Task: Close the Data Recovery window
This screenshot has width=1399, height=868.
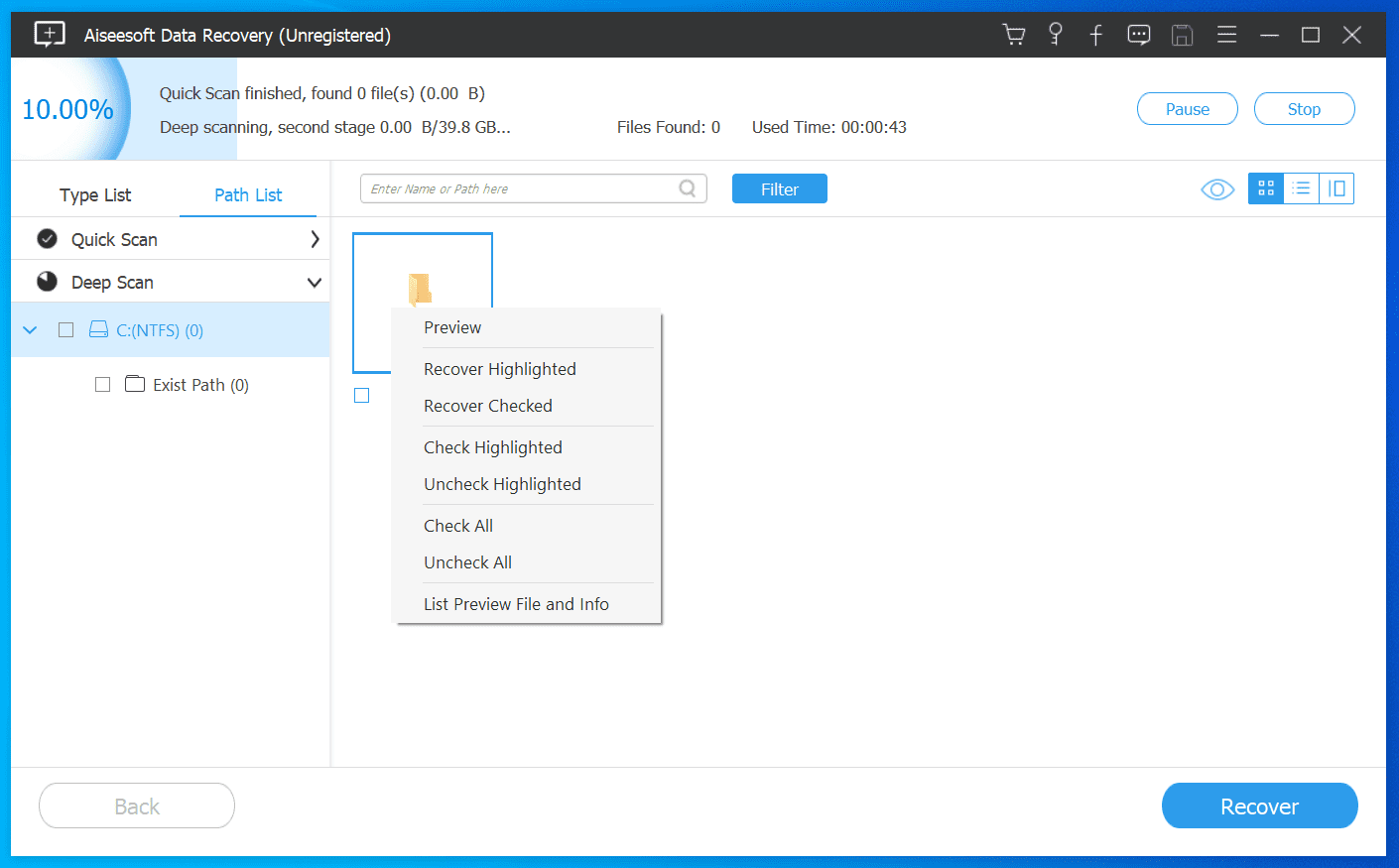Action: pyautogui.click(x=1351, y=35)
